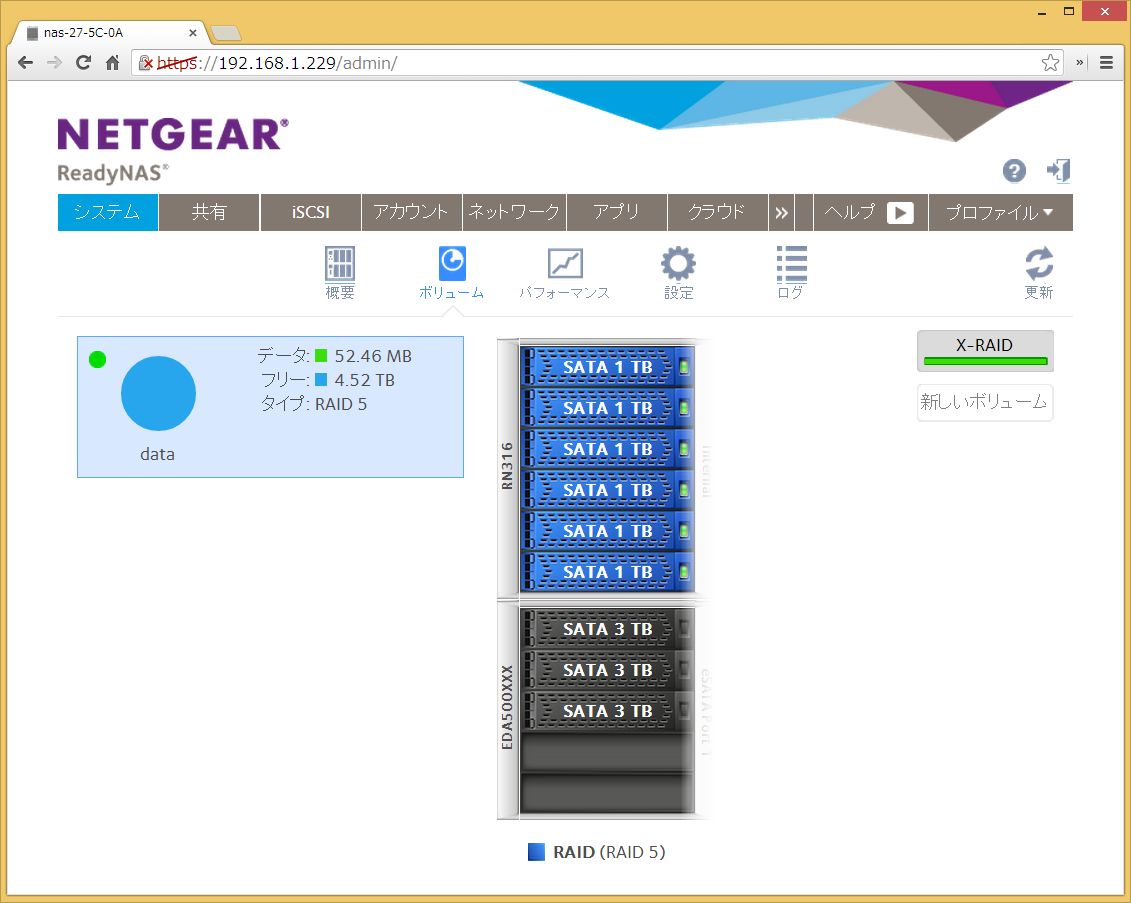Click the logout door icon
Image resolution: width=1131 pixels, height=903 pixels.
click(x=1058, y=171)
